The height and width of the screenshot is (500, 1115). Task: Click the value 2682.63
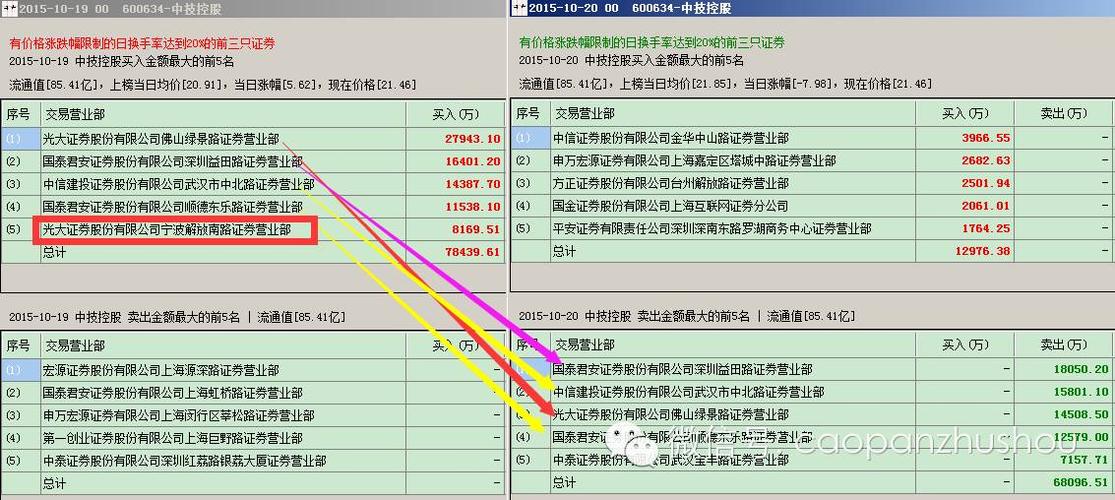(986, 161)
